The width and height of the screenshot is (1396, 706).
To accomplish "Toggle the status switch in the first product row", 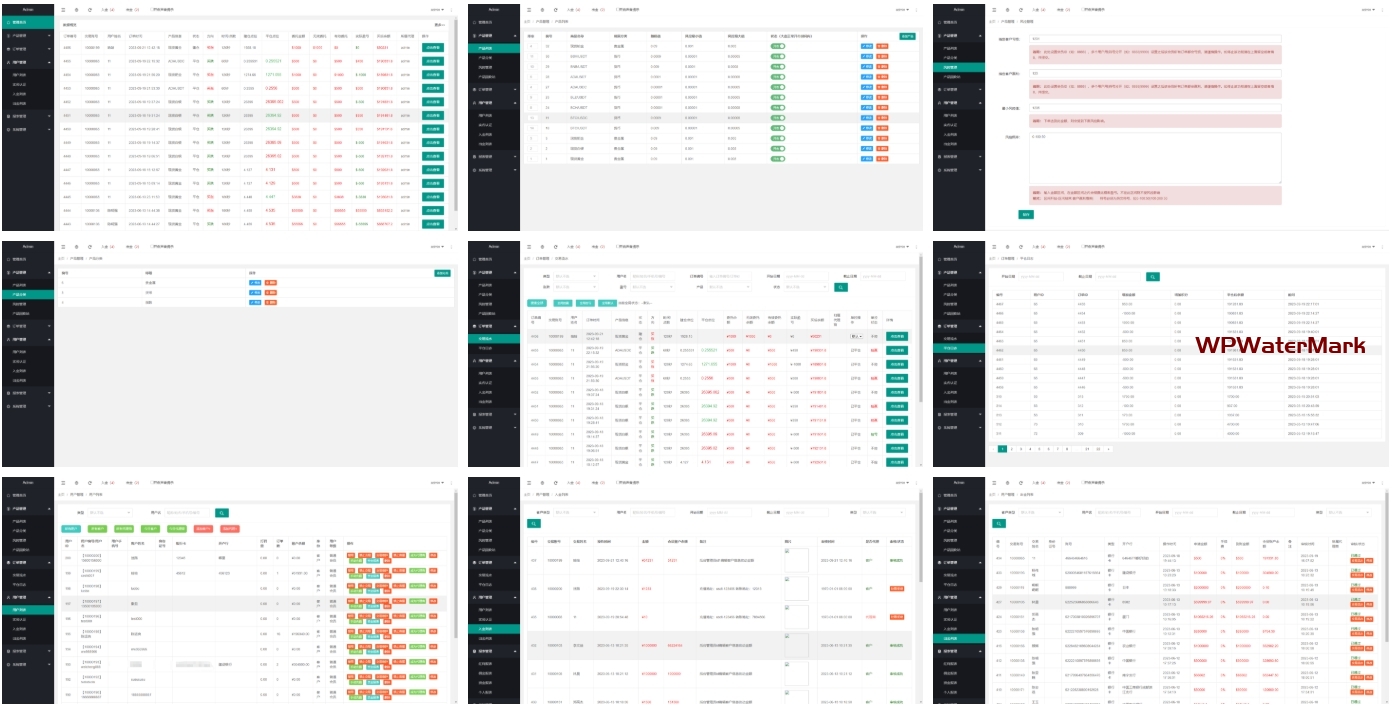I will point(777,46).
